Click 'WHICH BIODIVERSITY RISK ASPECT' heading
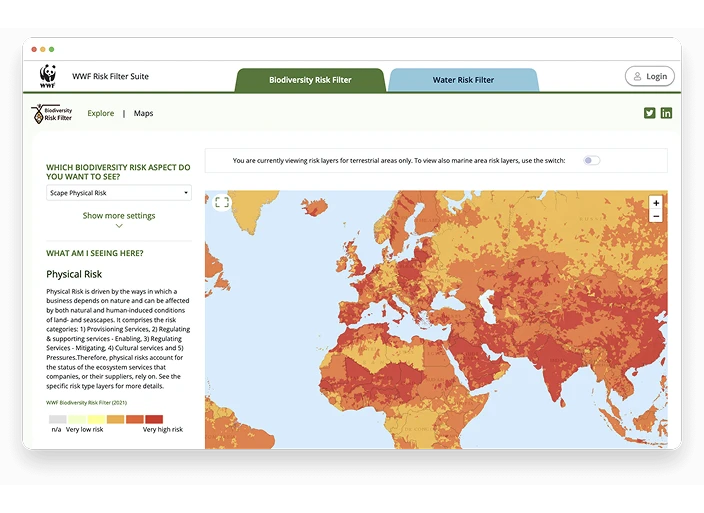The width and height of the screenshot is (704, 513). point(118,172)
